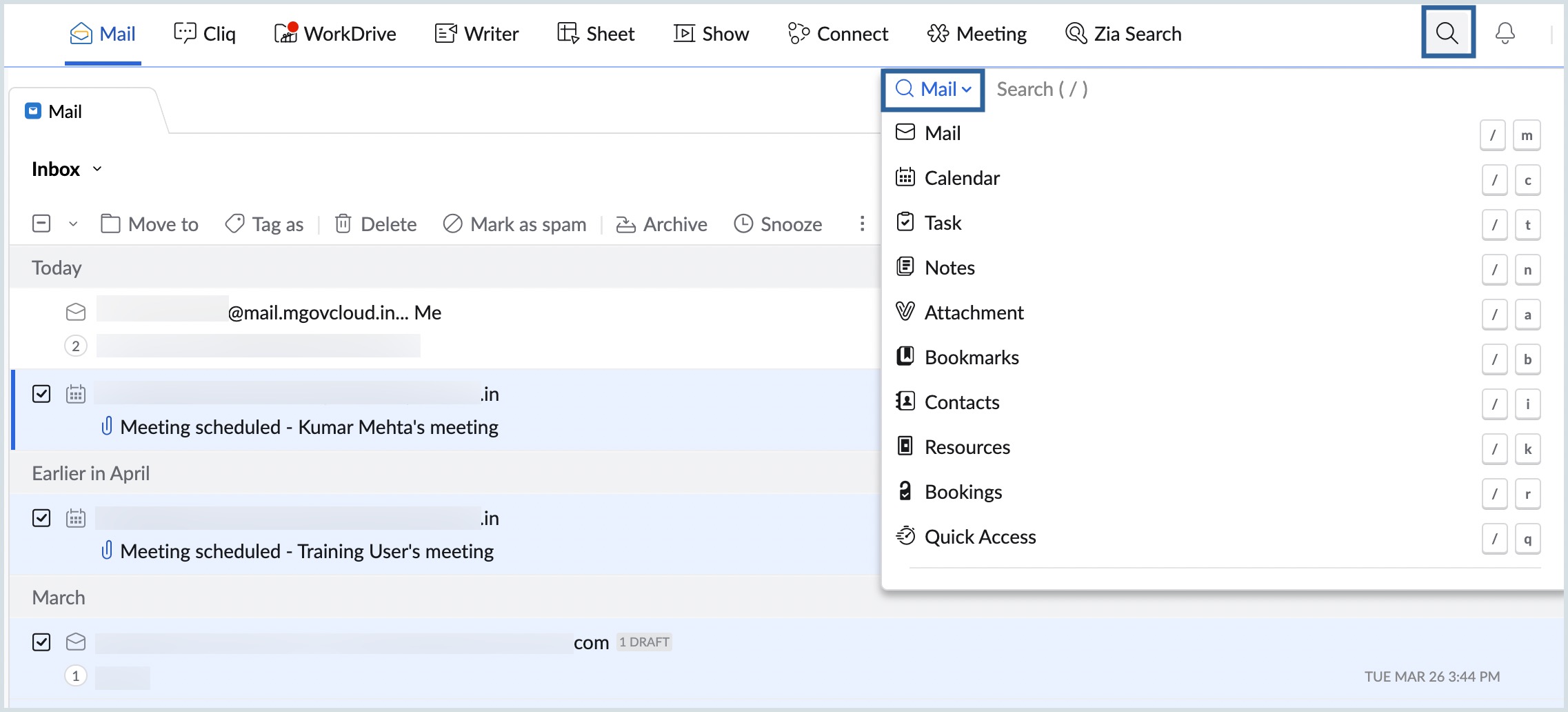Open the Show presentation app

point(711,34)
